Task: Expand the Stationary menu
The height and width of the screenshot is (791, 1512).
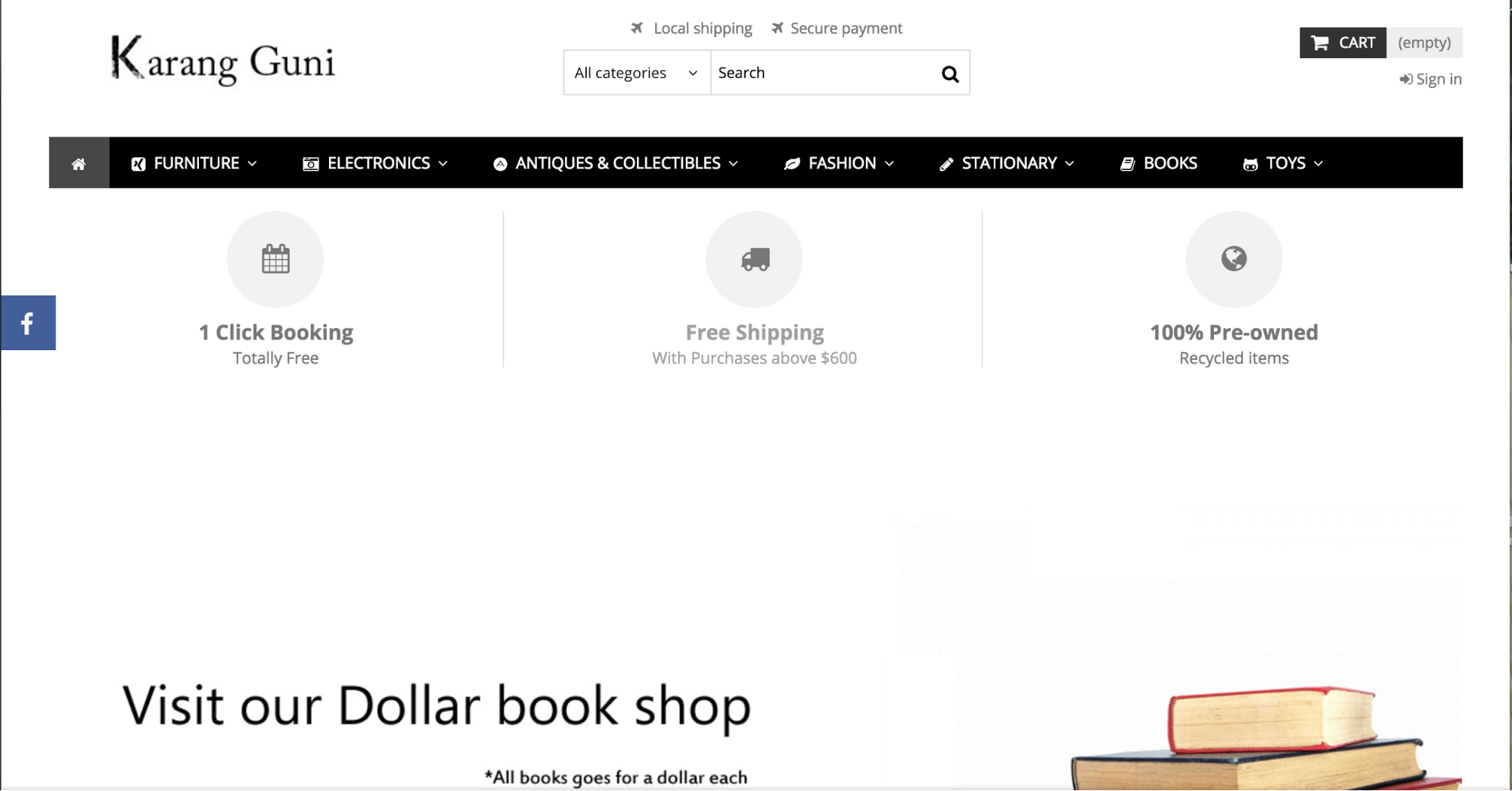Action: tap(1007, 163)
